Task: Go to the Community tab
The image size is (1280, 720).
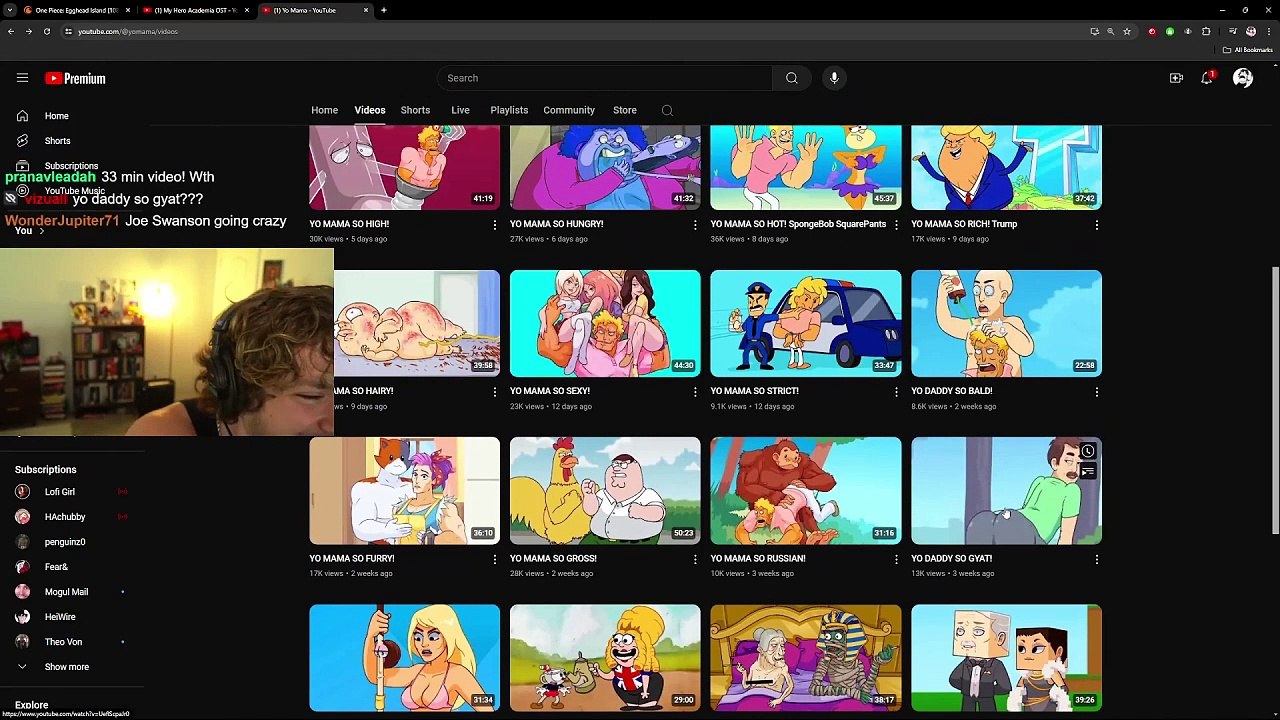Action: [569, 110]
